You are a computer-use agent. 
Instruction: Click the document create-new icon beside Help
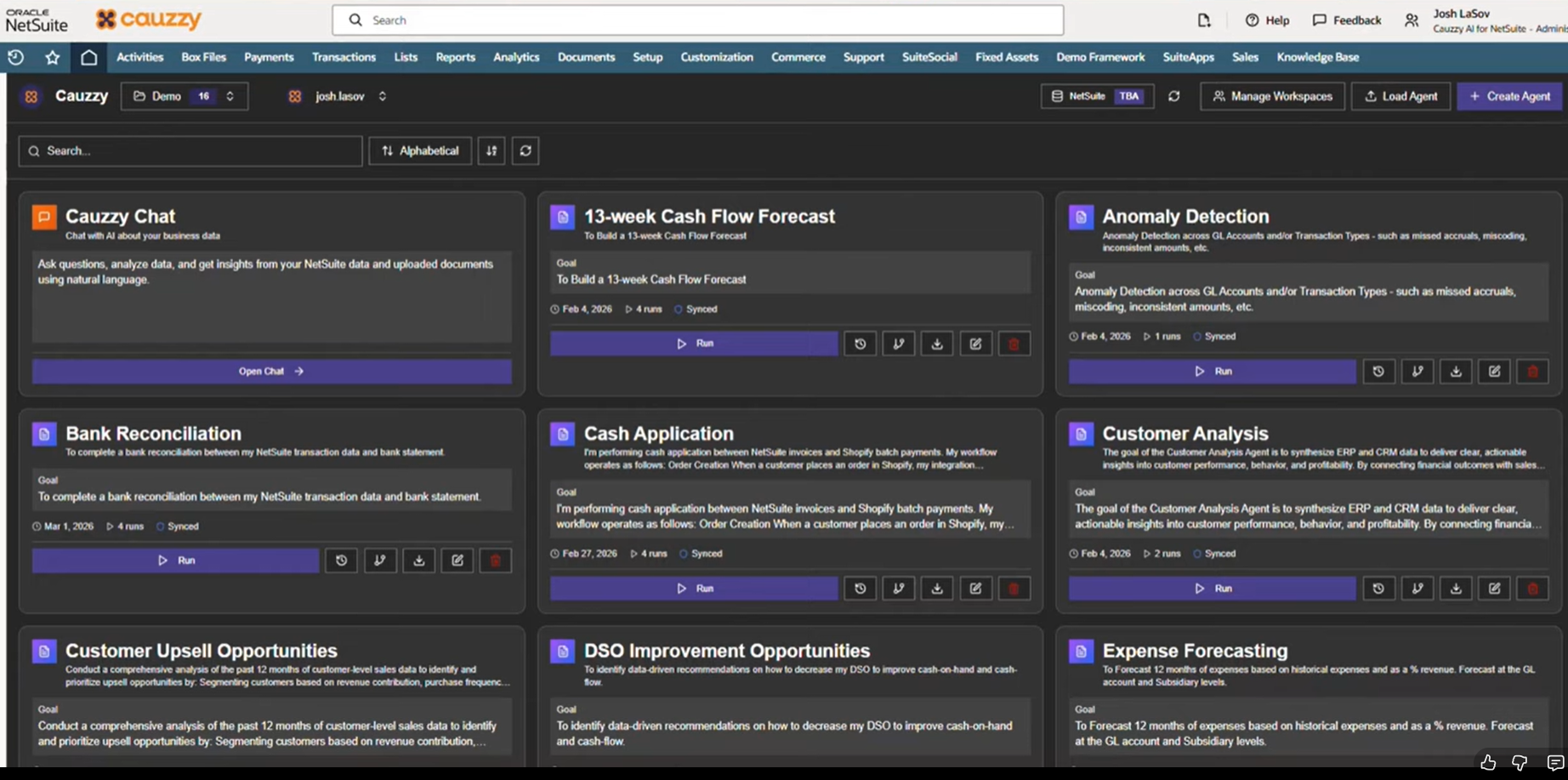[1204, 20]
